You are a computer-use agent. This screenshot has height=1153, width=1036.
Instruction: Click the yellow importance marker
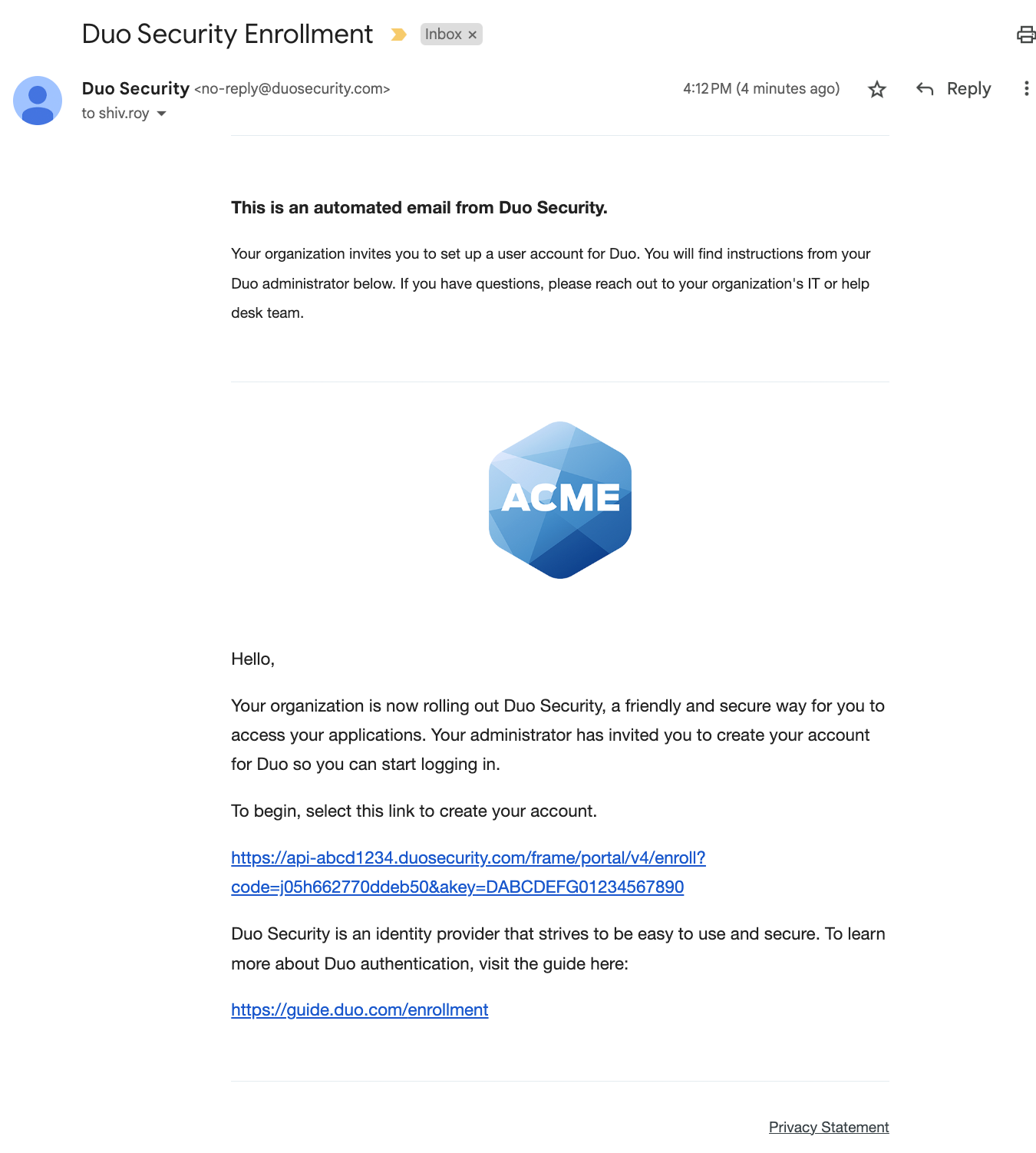[400, 34]
